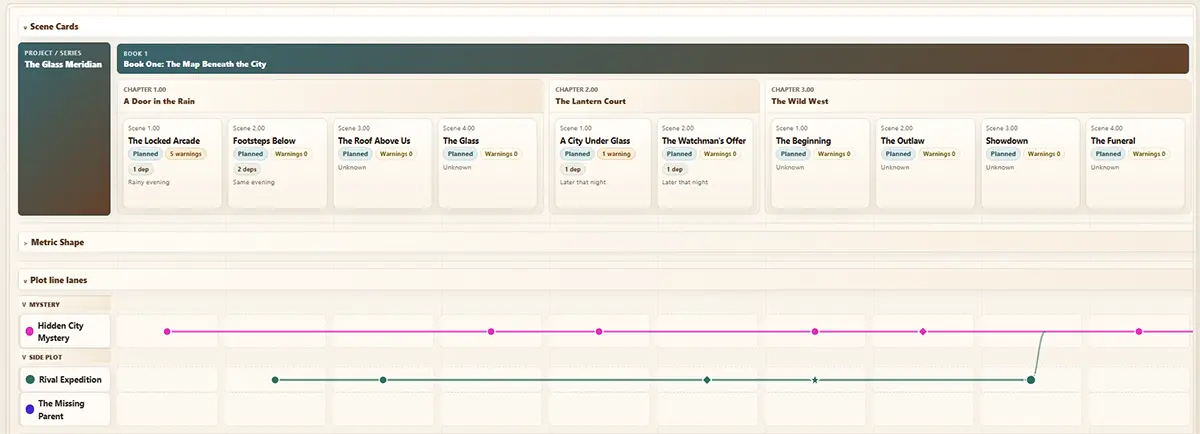Click Hidden City Mystery marker under The Glass
1200x434 pixels.
491,331
